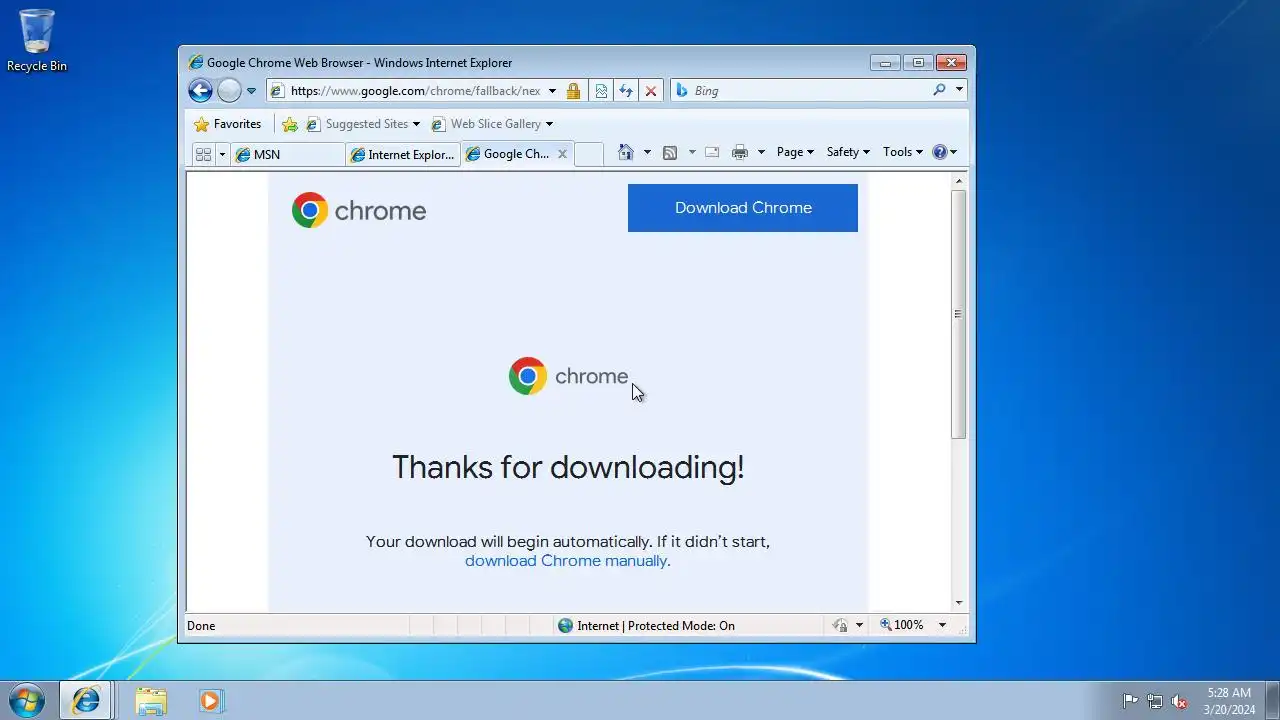This screenshot has width=1280, height=720.
Task: Launch Windows Media Player from taskbar
Action: pyautogui.click(x=209, y=700)
